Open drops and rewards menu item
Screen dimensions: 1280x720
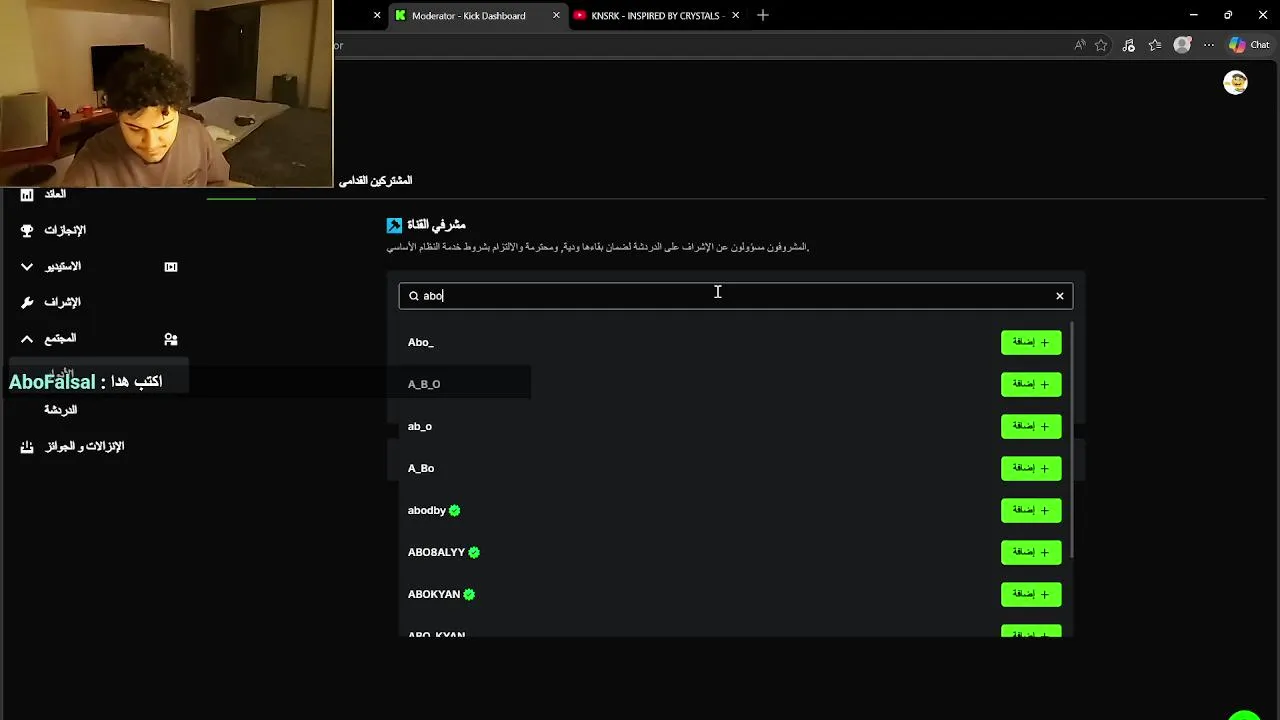(x=85, y=447)
